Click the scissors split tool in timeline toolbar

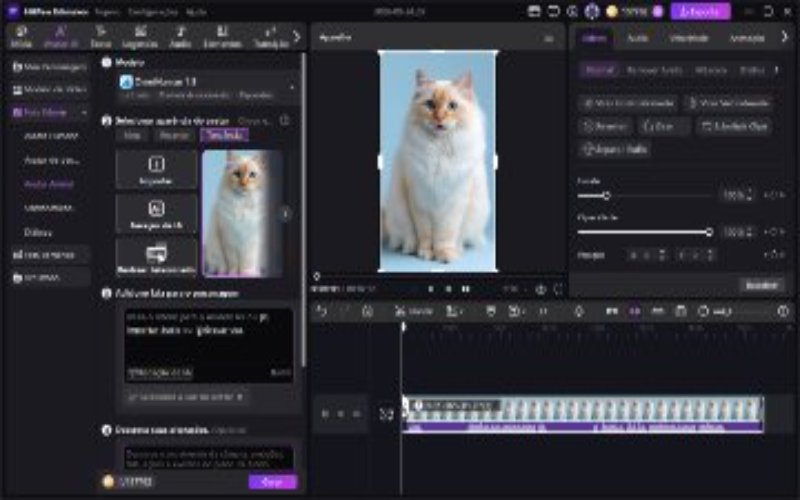[400, 311]
